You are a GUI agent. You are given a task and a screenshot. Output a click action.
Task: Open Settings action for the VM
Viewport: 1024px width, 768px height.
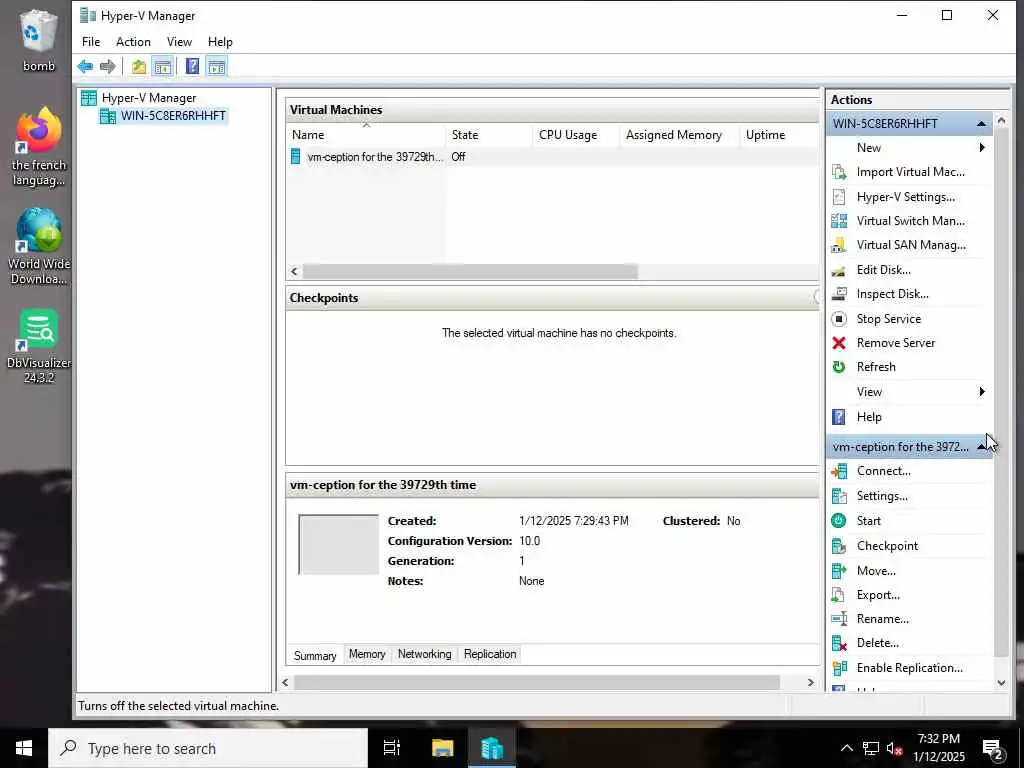[882, 496]
